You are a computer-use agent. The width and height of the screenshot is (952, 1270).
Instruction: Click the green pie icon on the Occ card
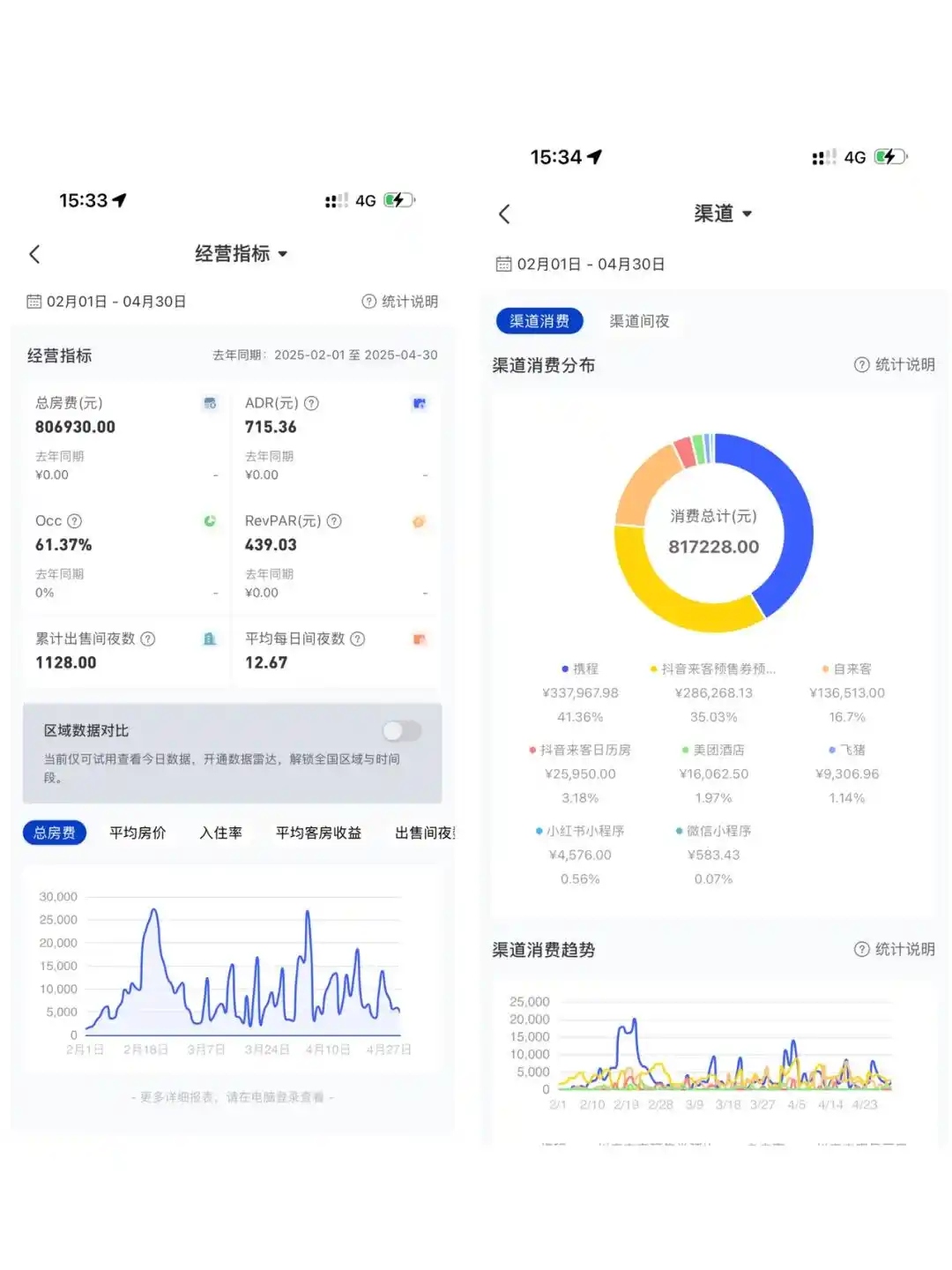[209, 521]
